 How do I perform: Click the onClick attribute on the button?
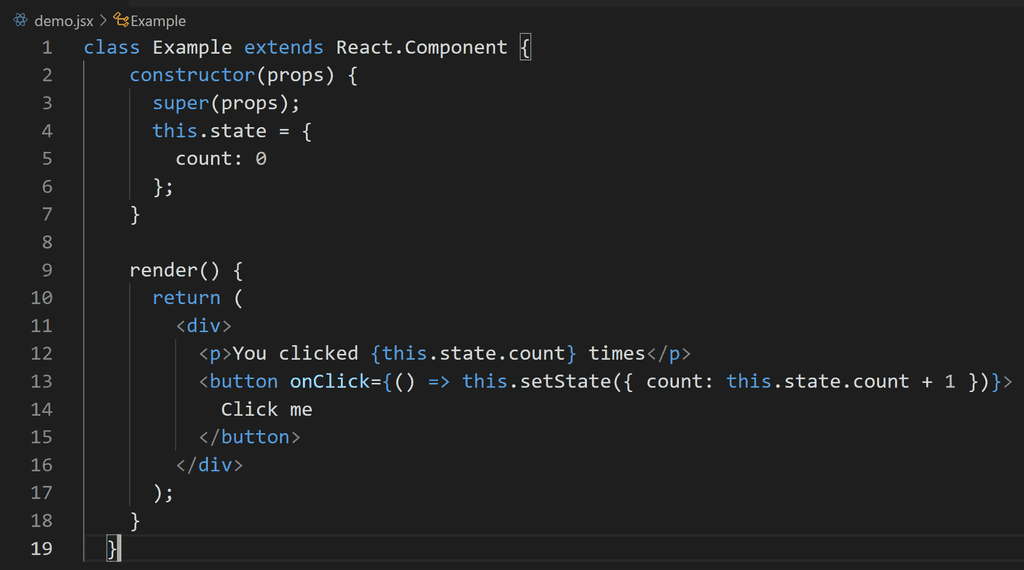point(323,381)
